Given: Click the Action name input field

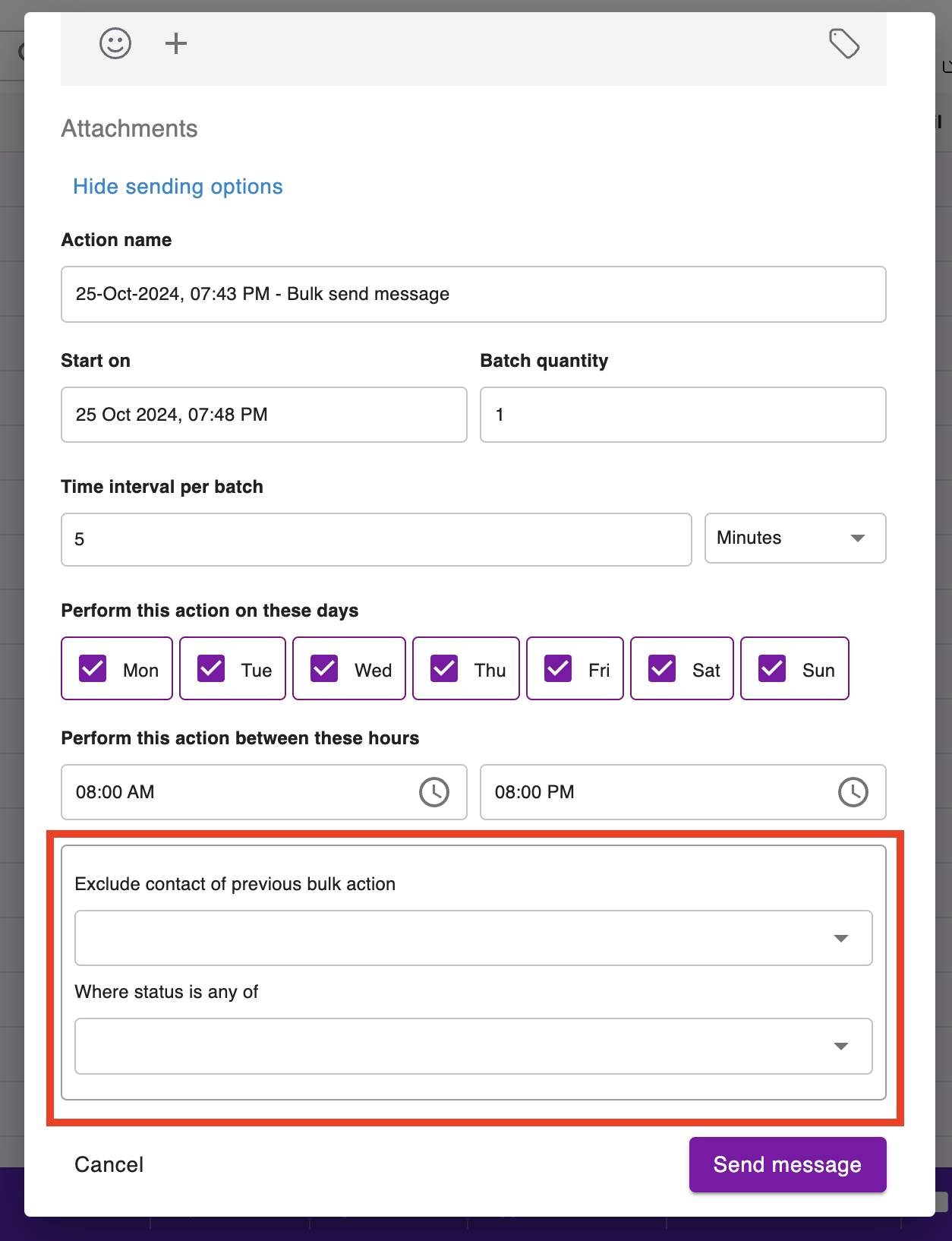Looking at the screenshot, I should tap(473, 294).
